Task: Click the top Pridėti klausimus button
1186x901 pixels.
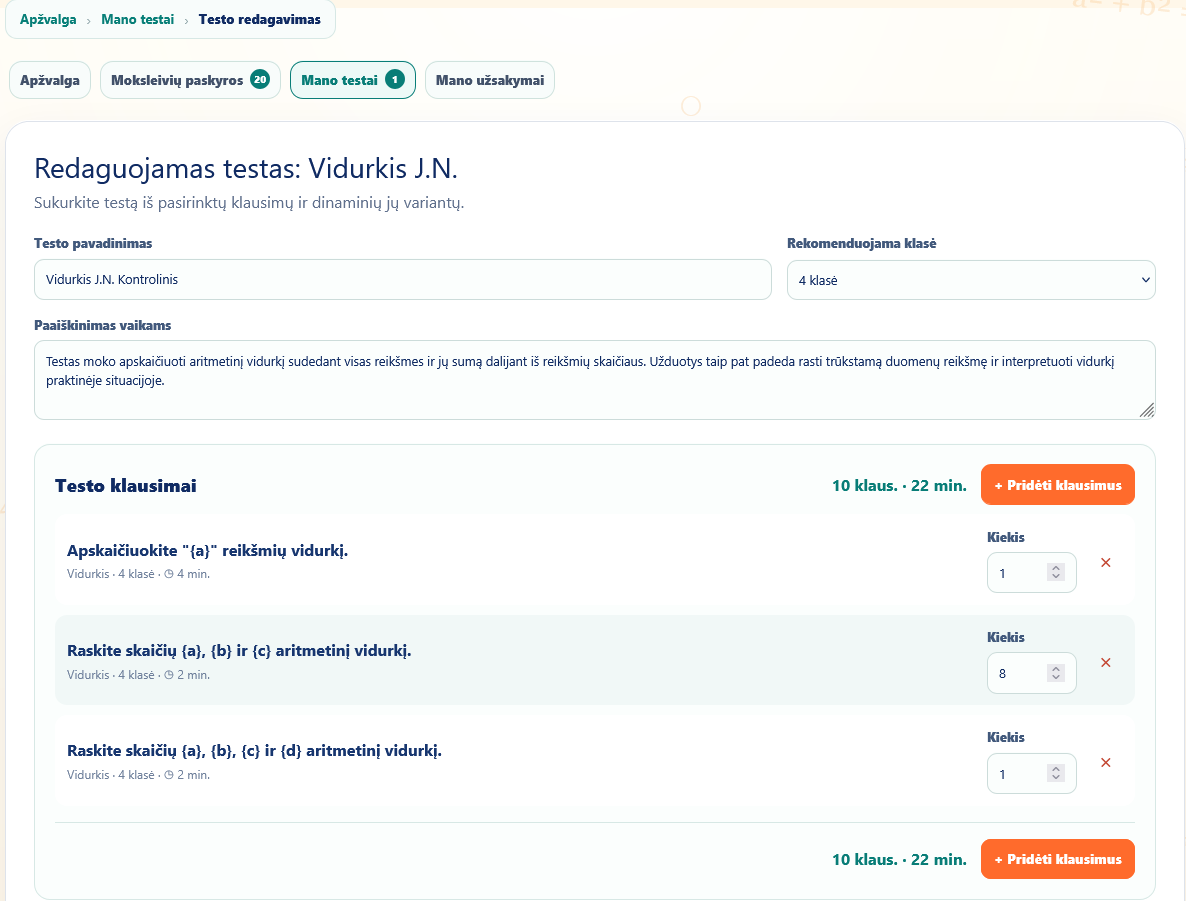Action: [x=1057, y=485]
